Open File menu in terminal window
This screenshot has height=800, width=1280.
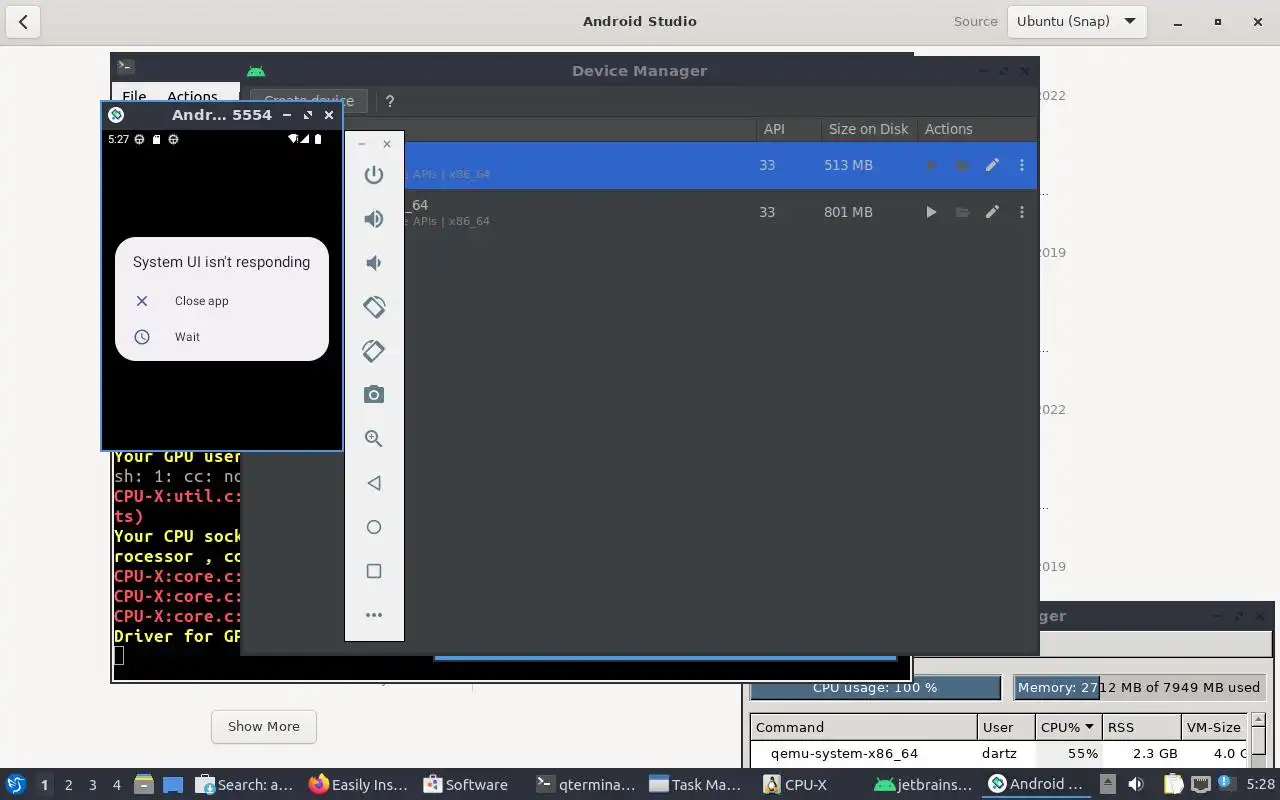click(134, 97)
